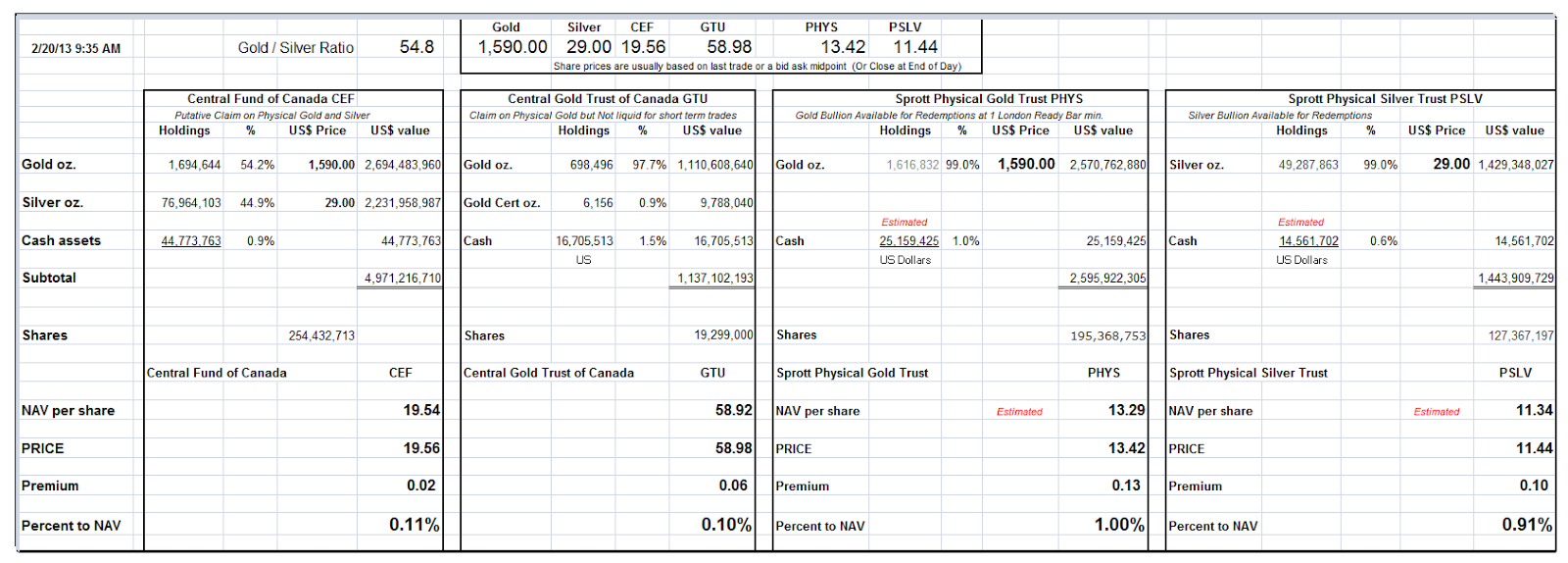1568x563 pixels.
Task: Select the value 1,110,608,640
Action: [715, 165]
